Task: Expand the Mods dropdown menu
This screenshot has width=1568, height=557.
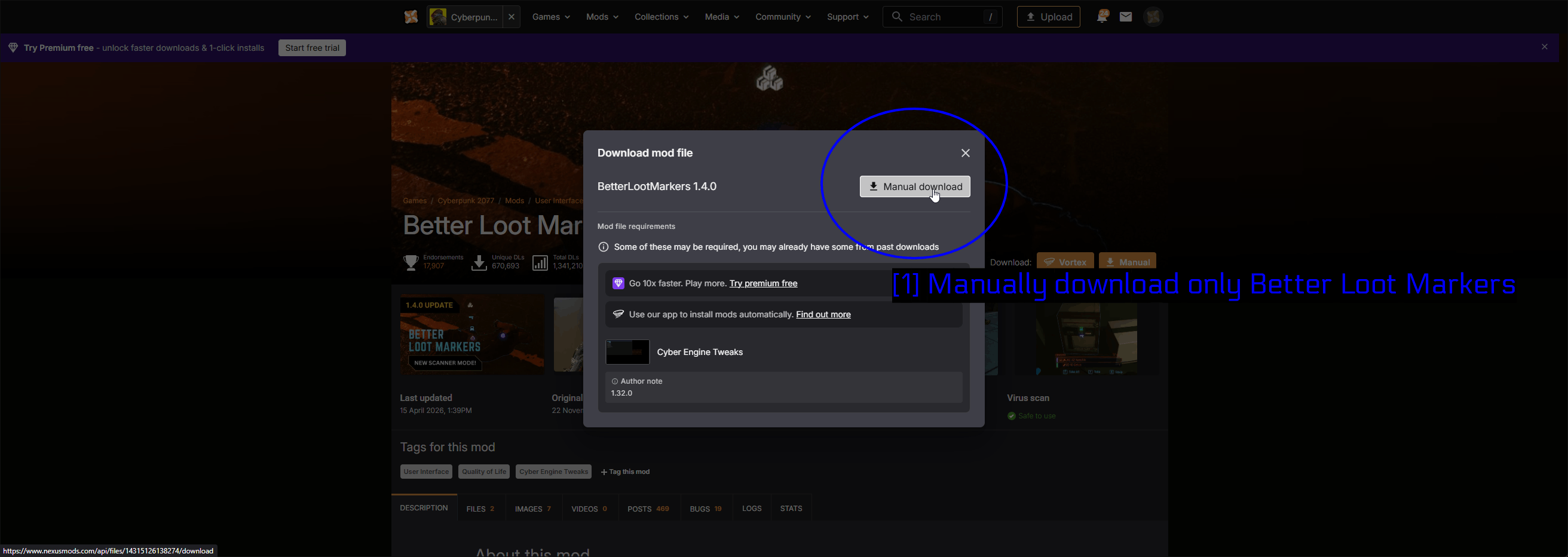Action: pos(602,17)
